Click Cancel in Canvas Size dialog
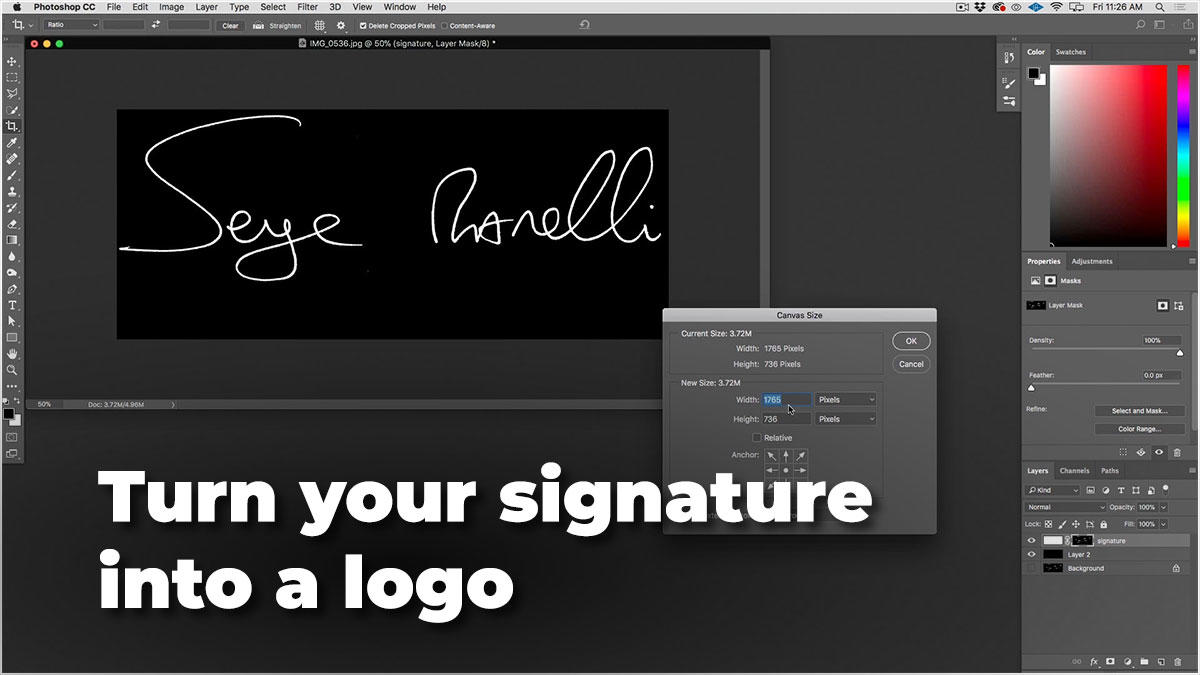 911,364
